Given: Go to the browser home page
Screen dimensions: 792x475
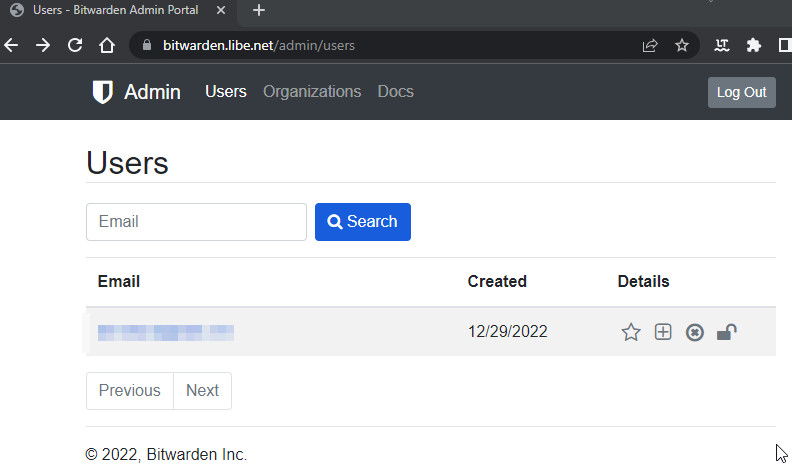Looking at the screenshot, I should tap(107, 45).
